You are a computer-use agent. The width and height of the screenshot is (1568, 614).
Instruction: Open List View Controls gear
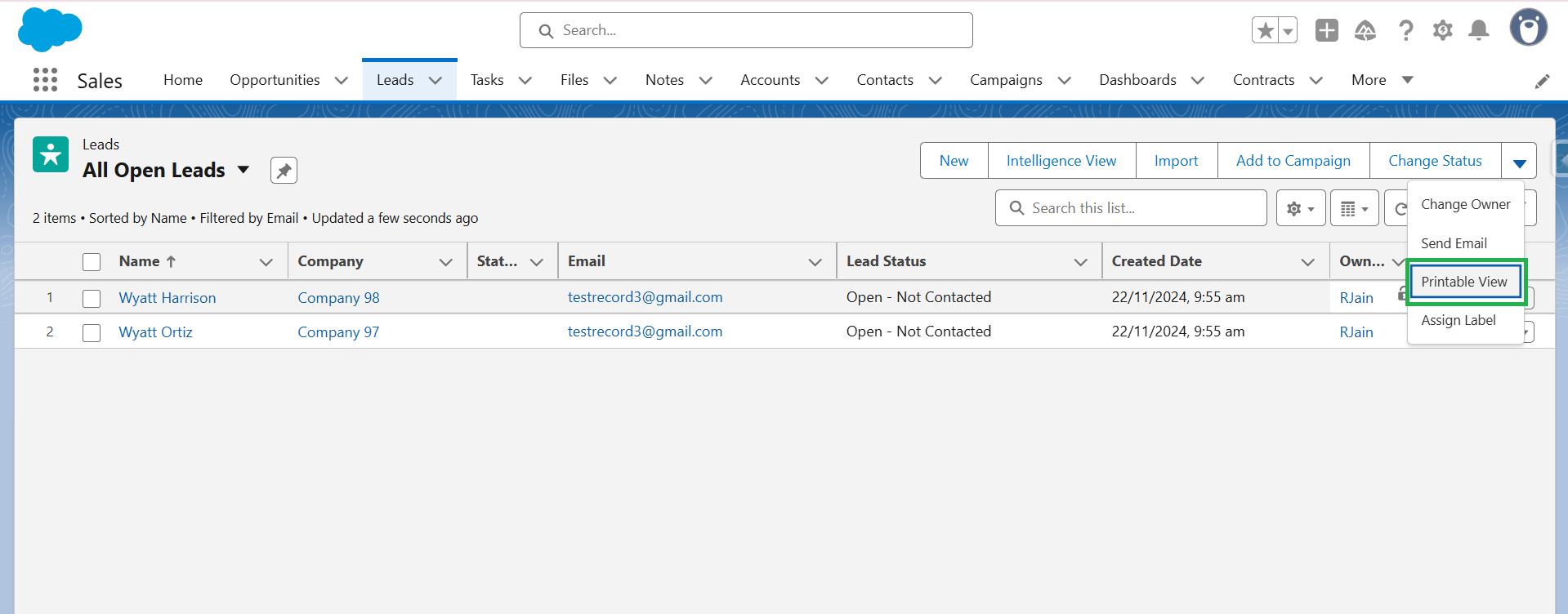(x=1300, y=208)
